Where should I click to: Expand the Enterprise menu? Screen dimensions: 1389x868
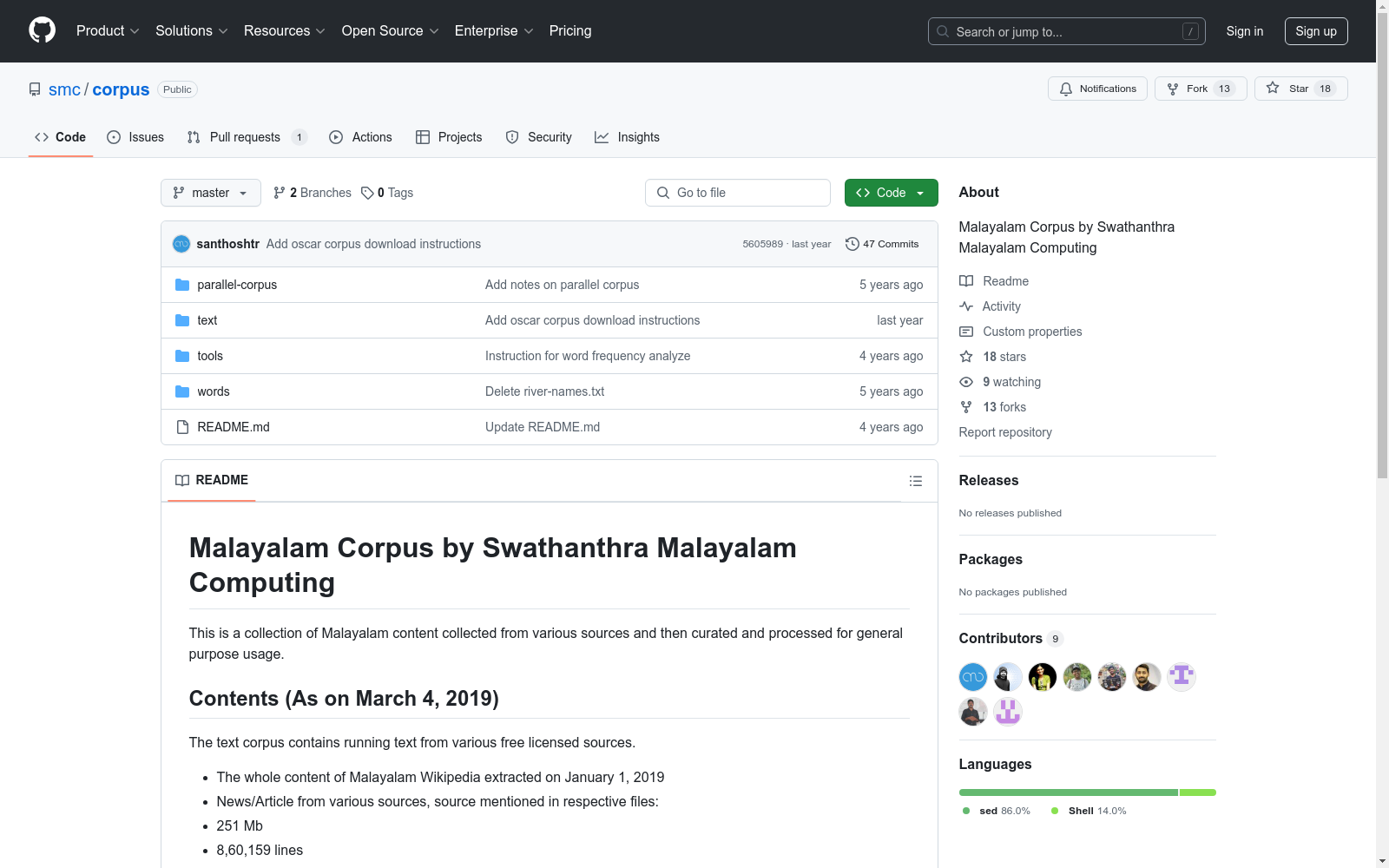tap(494, 30)
